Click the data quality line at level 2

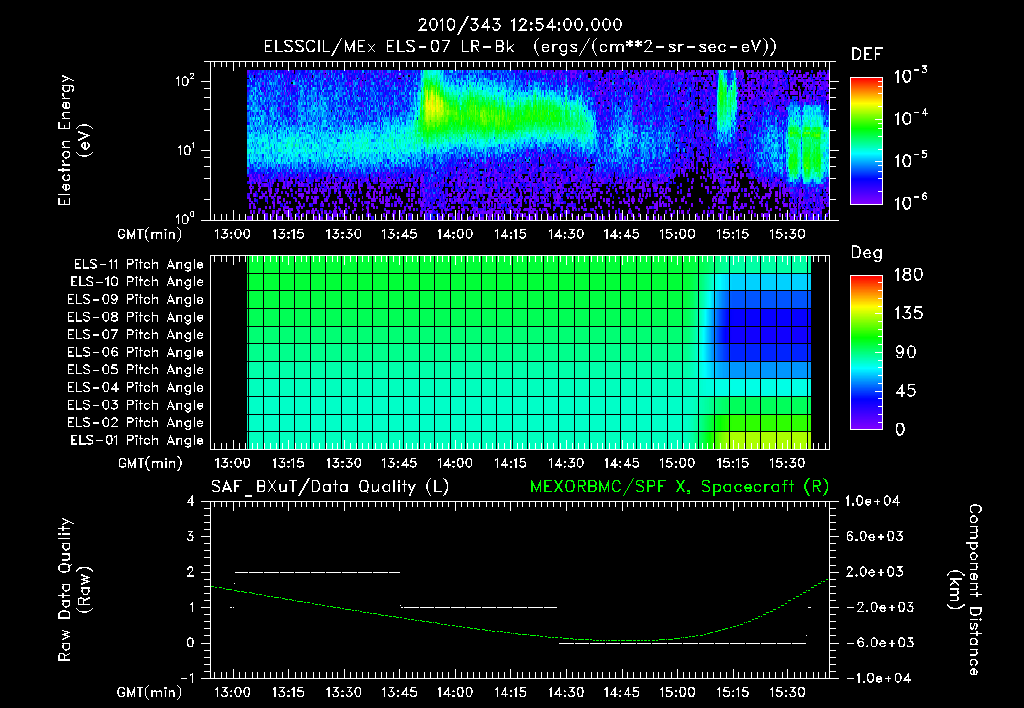tap(317, 572)
